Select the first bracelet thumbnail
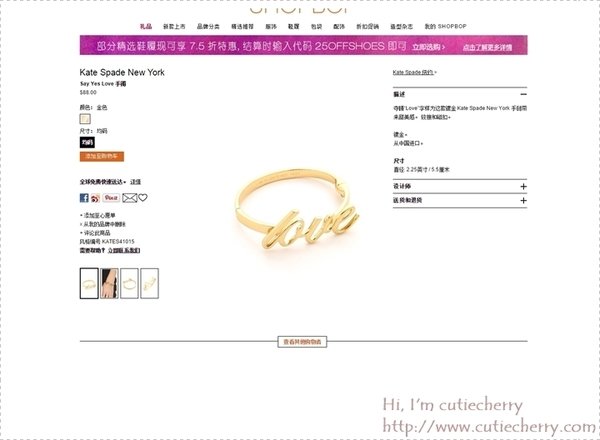Screen dimensions: 600x440 [x=89, y=284]
